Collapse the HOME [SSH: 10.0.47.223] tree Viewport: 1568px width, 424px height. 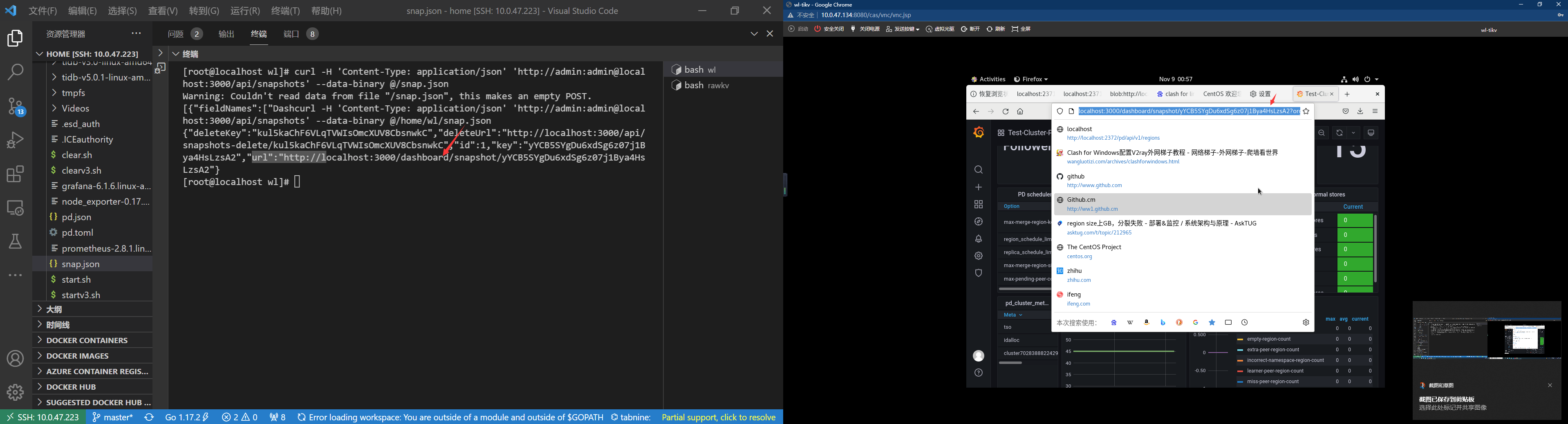(40, 54)
